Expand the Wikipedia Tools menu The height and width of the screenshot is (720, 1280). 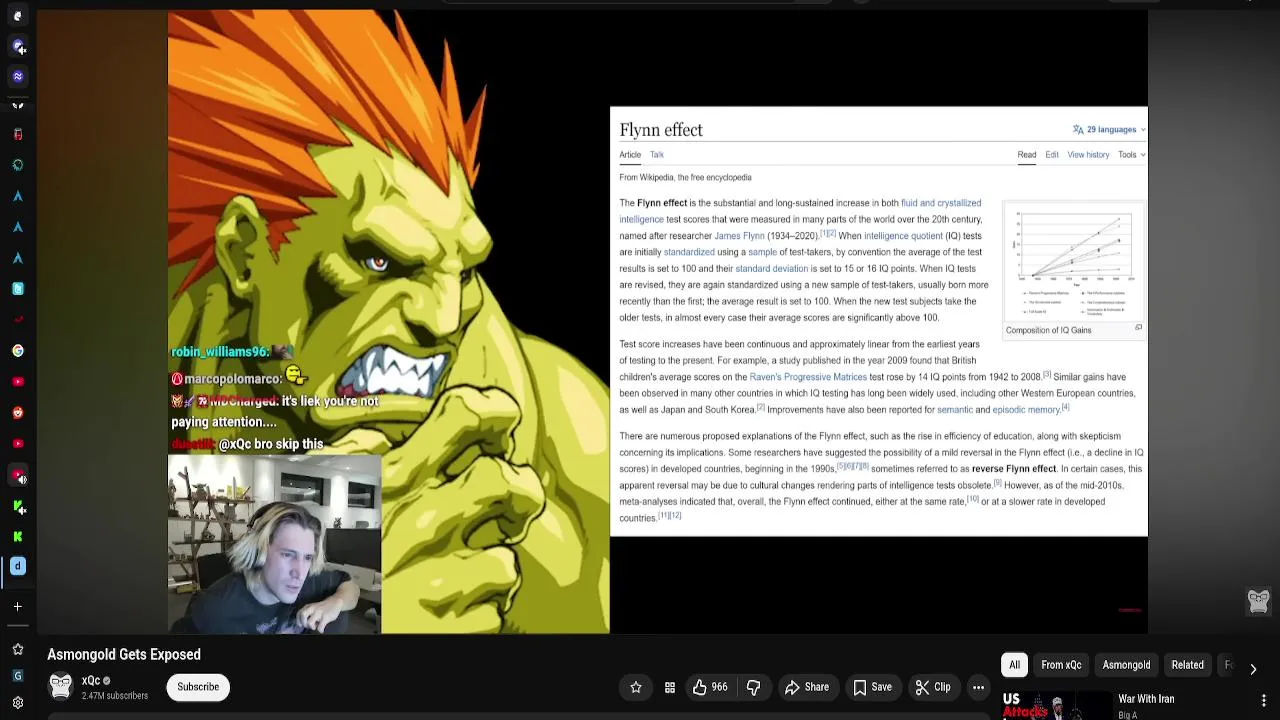pos(1131,154)
